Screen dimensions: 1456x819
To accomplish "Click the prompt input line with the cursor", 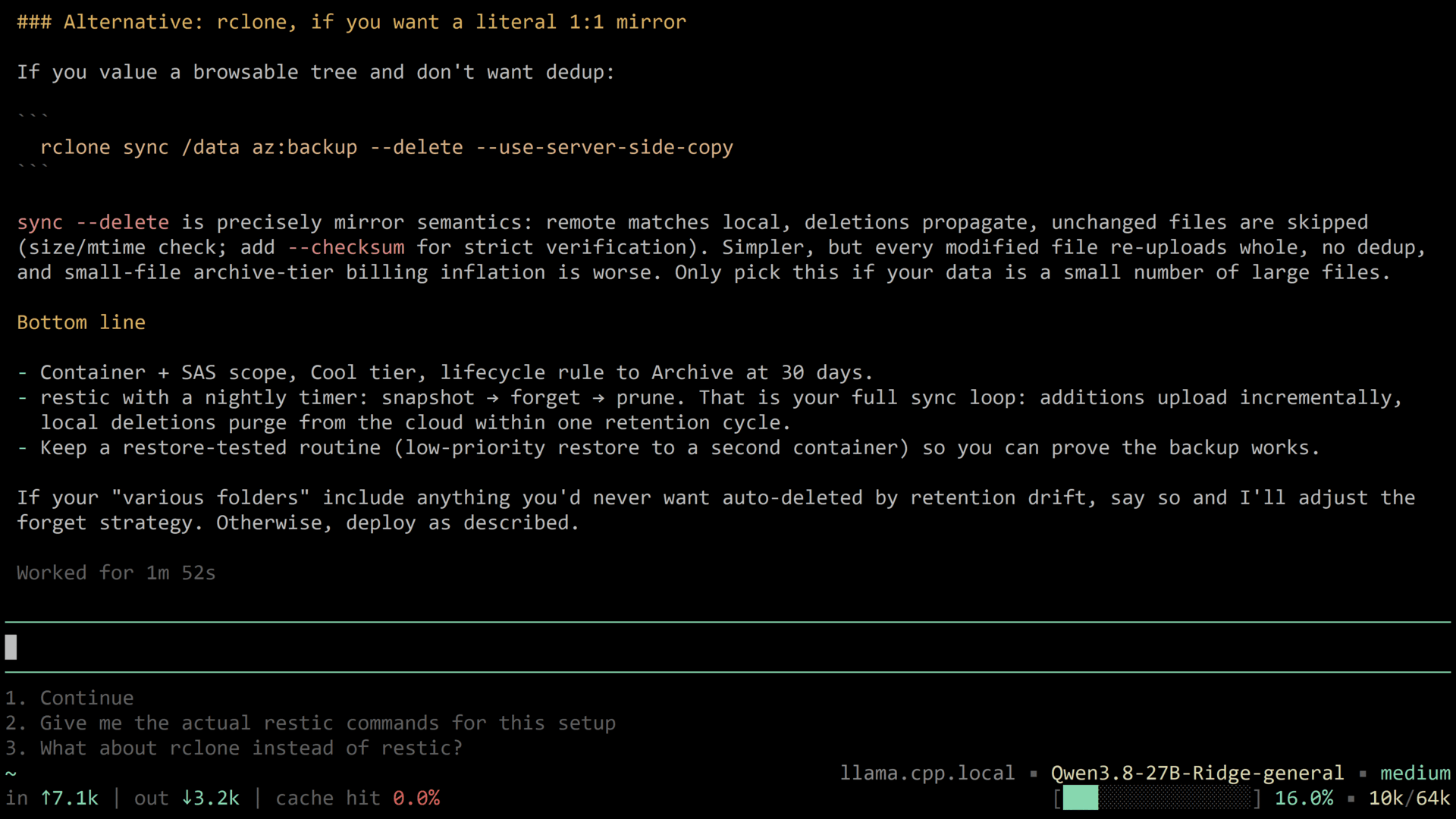I will [x=728, y=647].
